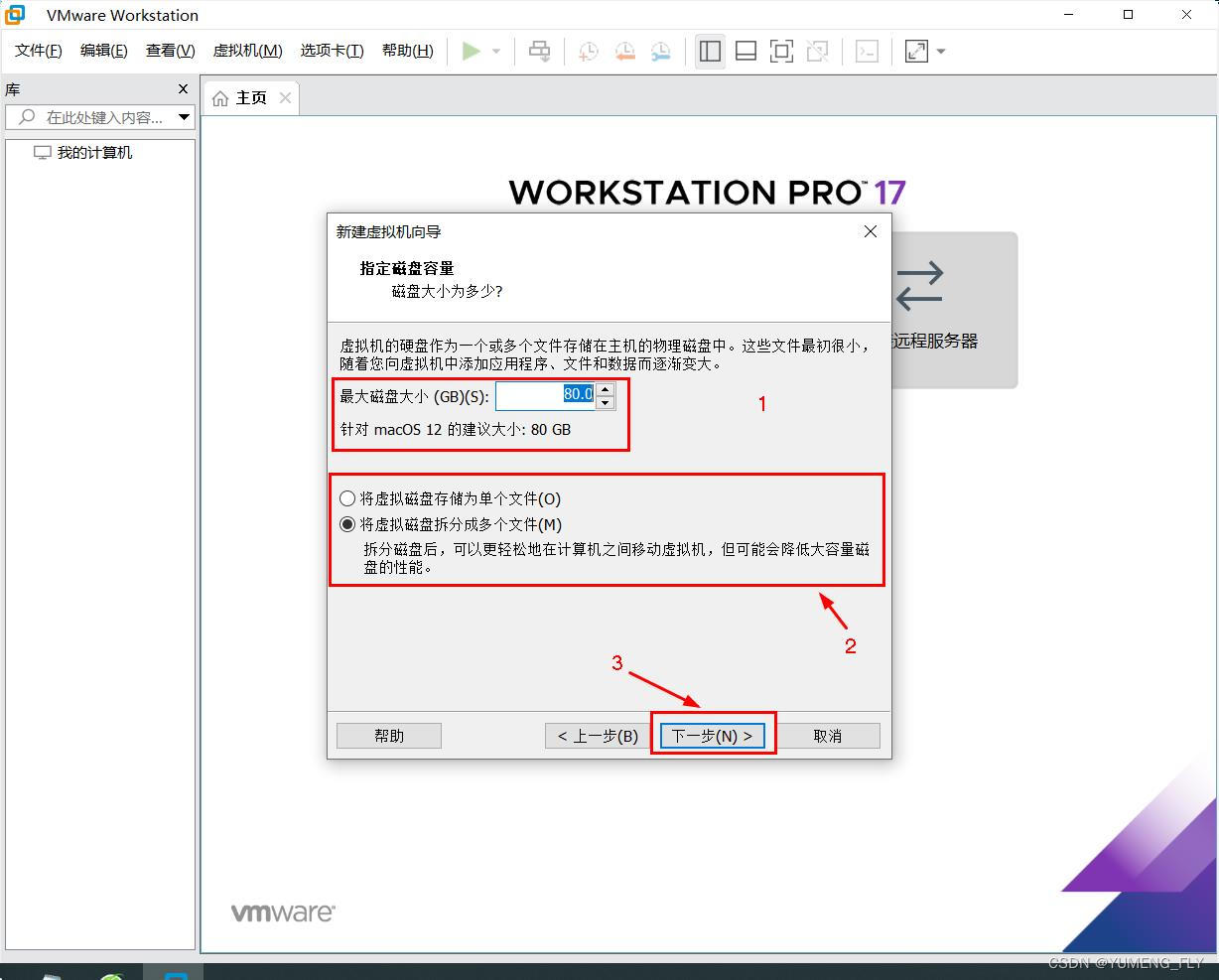Click the full screen mode icon

pos(781,51)
